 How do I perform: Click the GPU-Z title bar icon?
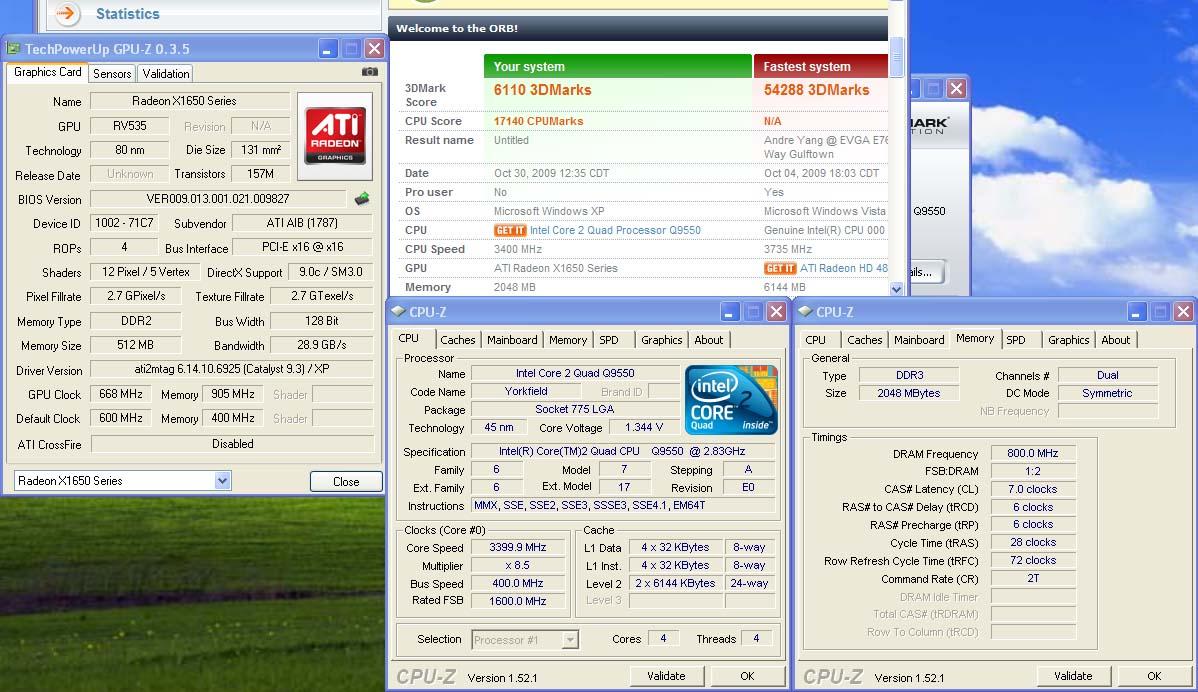click(x=14, y=49)
